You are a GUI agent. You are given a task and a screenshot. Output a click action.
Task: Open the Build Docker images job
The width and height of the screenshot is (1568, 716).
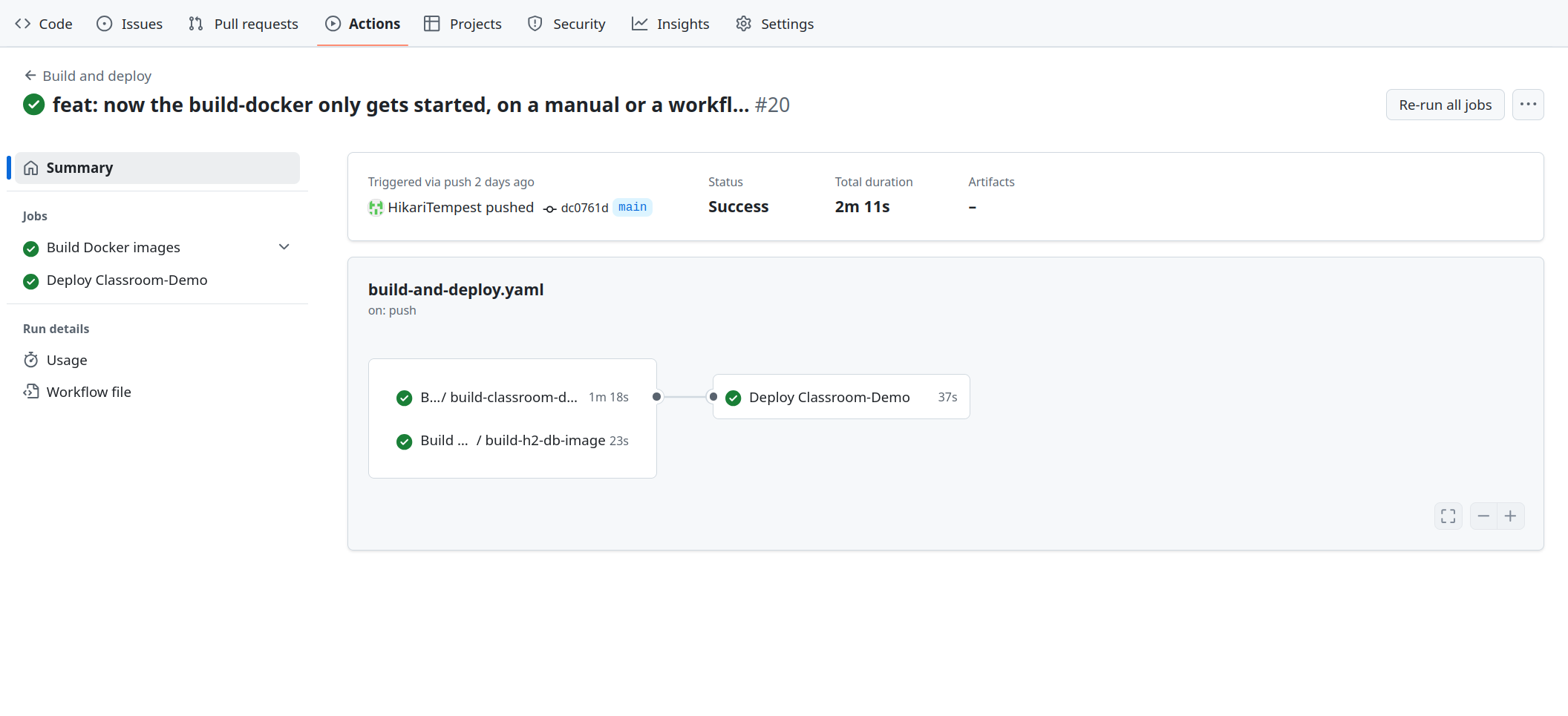click(113, 248)
